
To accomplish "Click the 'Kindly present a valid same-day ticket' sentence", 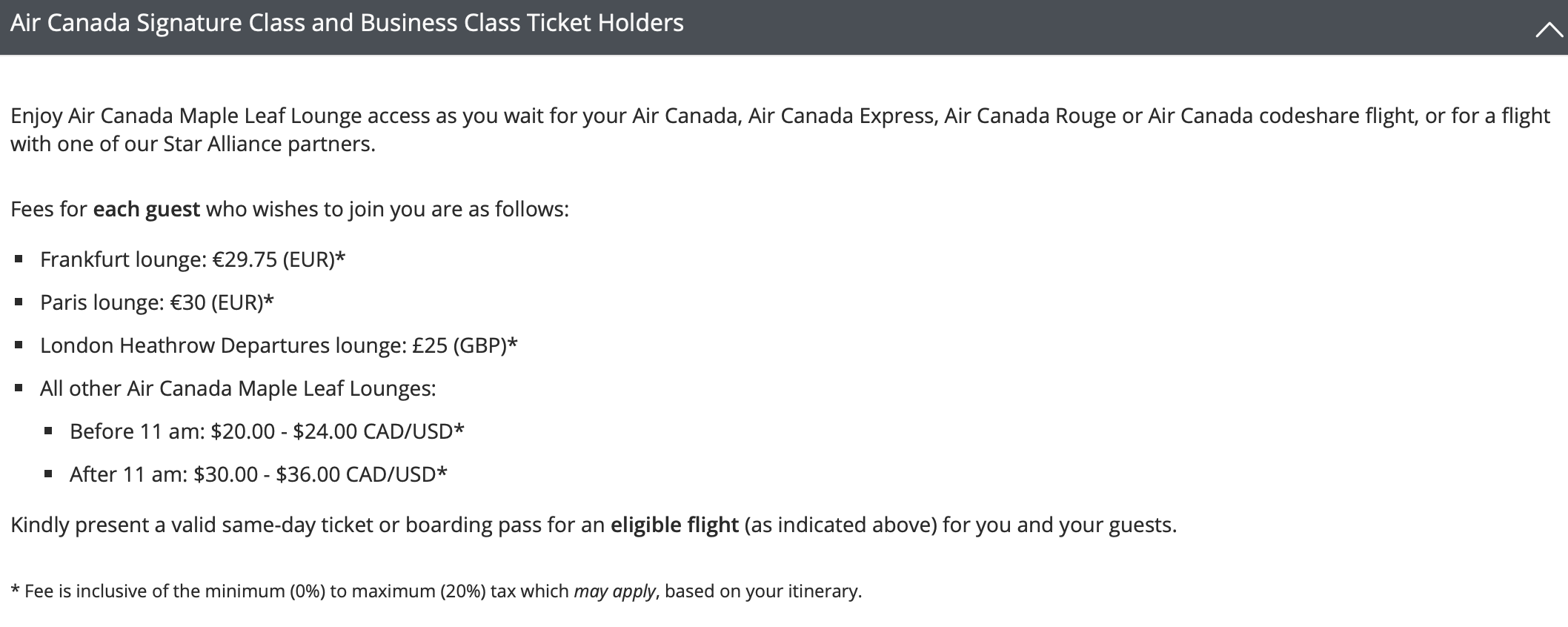I will (594, 525).
